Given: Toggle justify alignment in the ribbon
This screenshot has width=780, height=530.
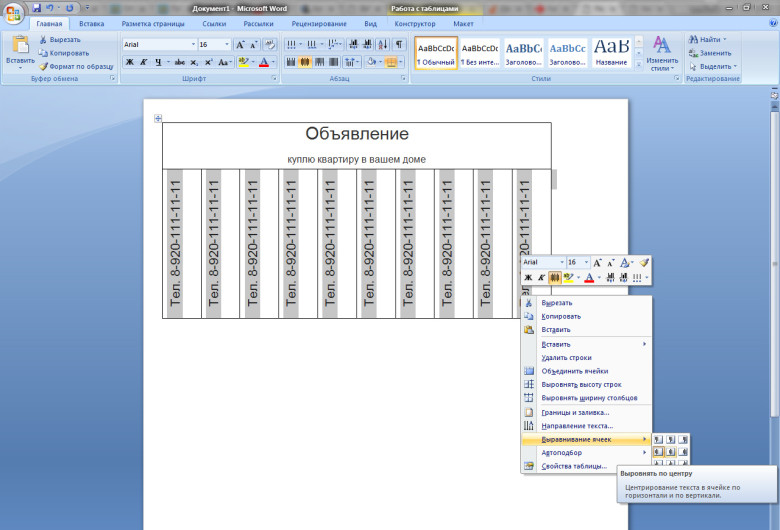Looking at the screenshot, I should 334,62.
